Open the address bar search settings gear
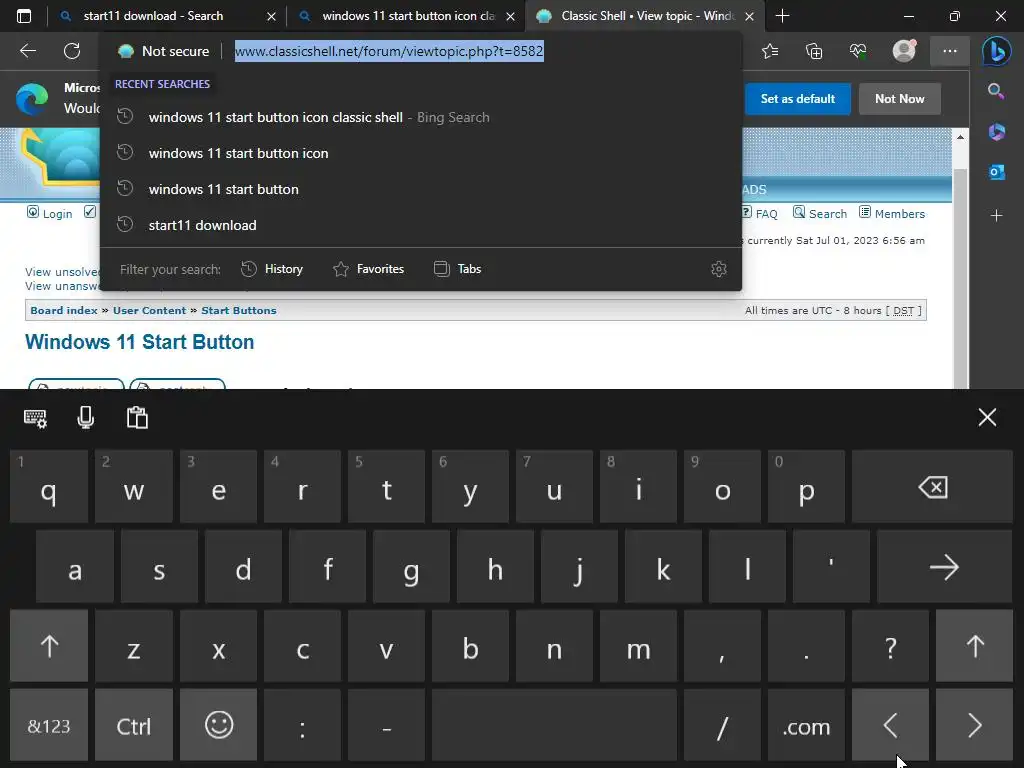 tap(718, 269)
